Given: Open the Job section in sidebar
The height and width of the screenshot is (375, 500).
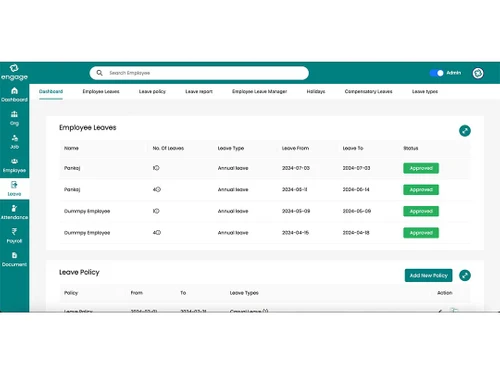Looking at the screenshot, I should click(14, 142).
